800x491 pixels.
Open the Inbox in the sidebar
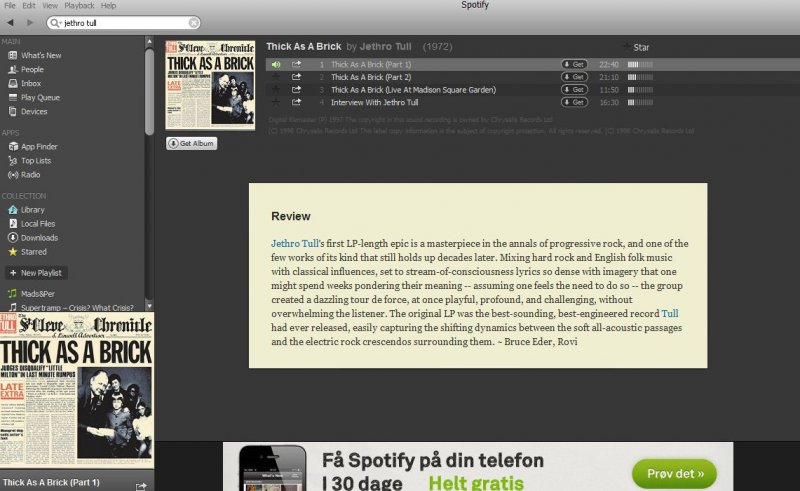[31, 83]
